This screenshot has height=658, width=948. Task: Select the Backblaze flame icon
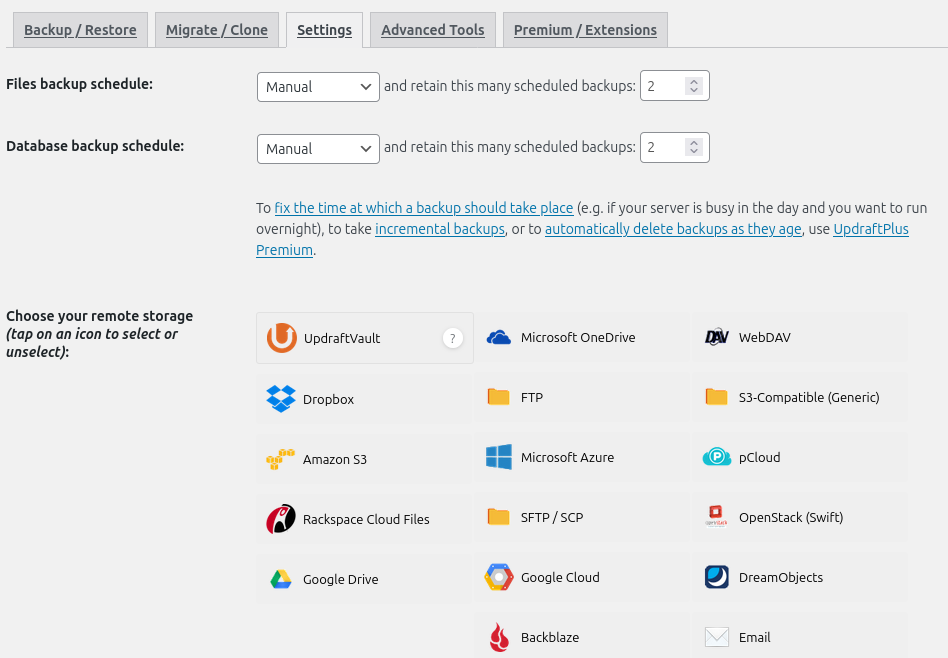[499, 637]
